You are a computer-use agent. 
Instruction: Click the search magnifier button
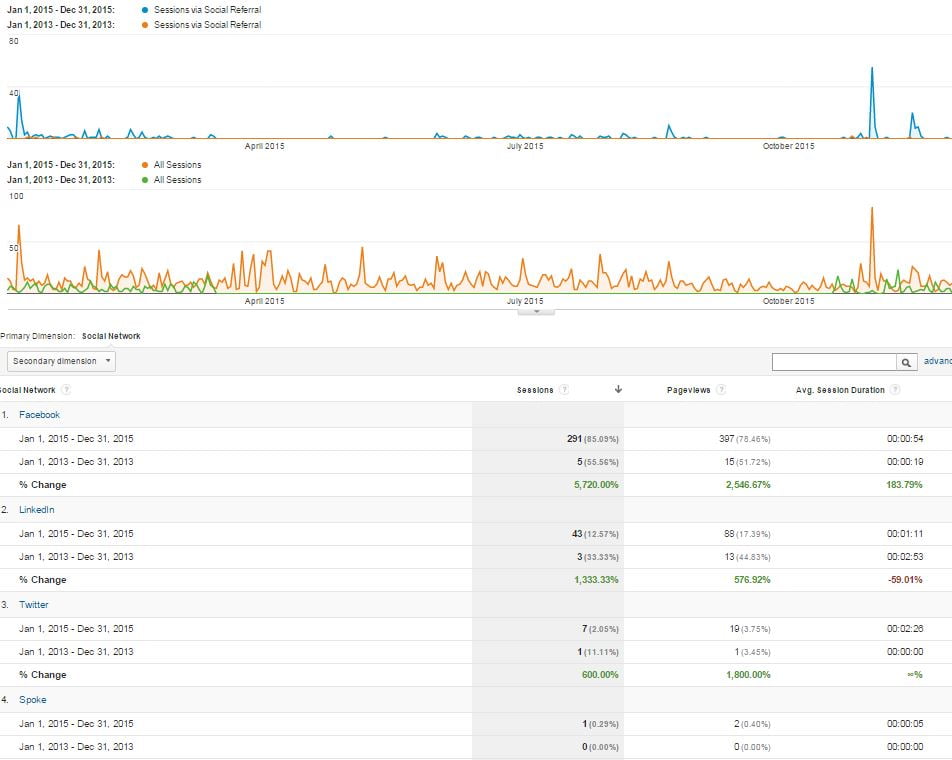tap(906, 362)
